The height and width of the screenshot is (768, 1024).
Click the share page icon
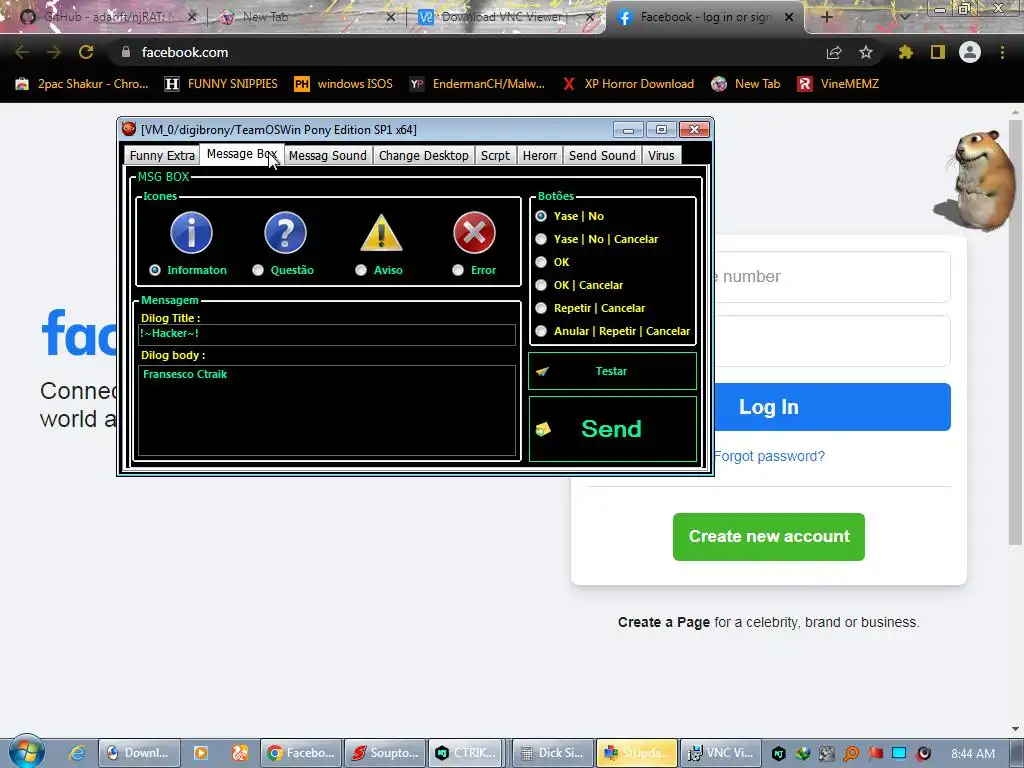(x=834, y=53)
